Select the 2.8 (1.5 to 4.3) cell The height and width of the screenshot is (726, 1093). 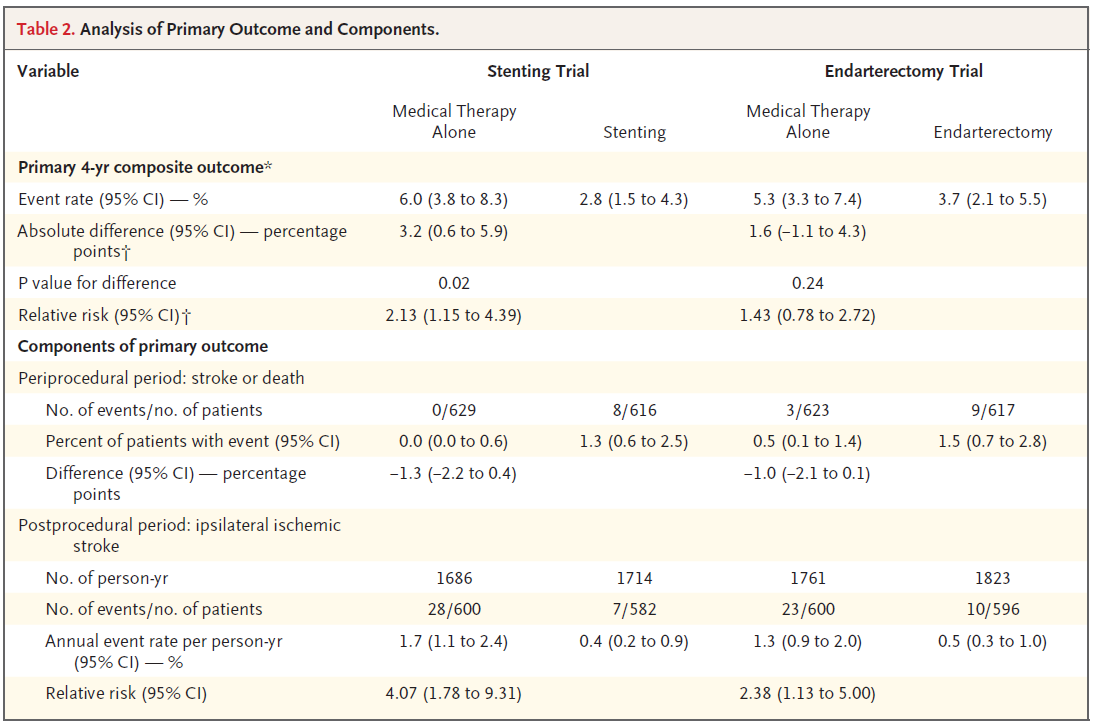pyautogui.click(x=634, y=199)
